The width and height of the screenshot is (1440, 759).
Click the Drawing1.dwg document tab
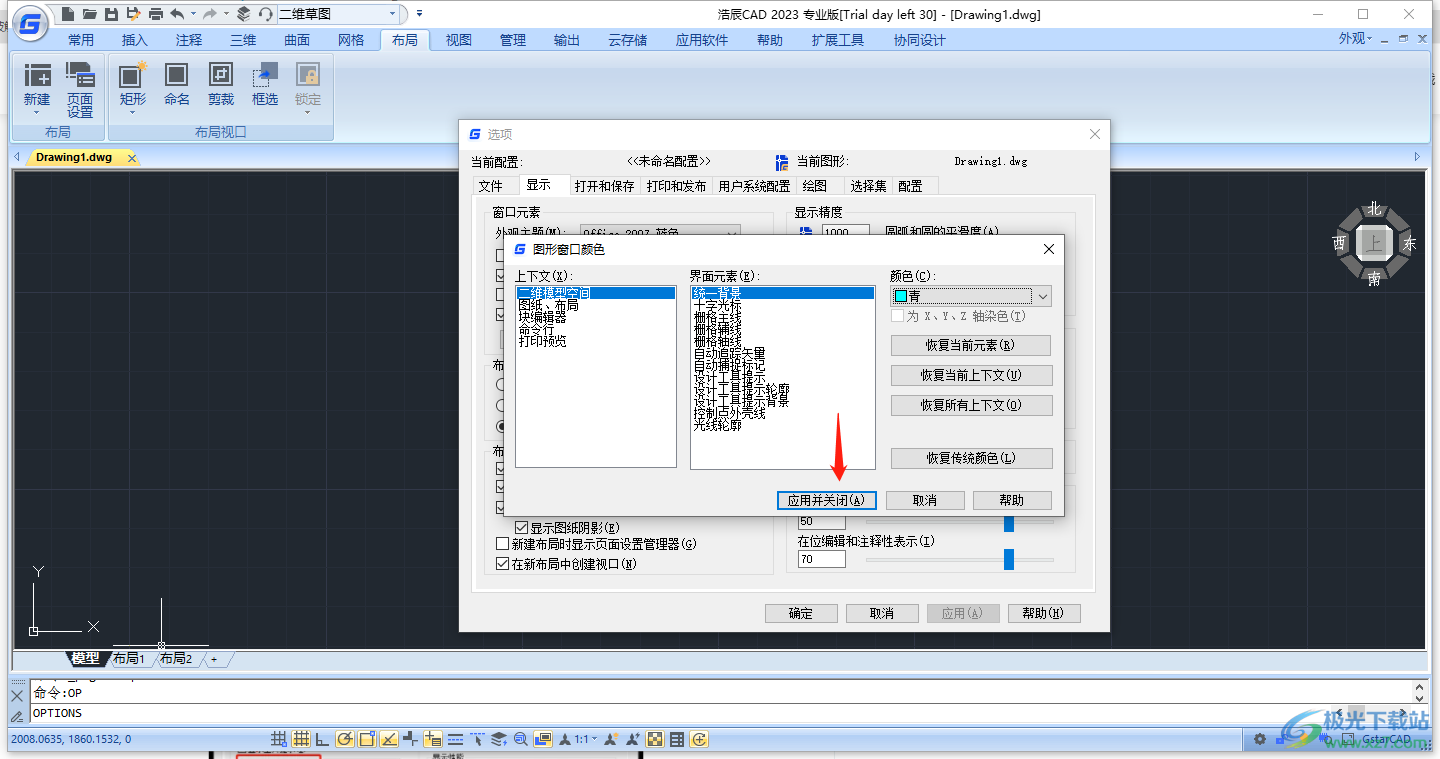tap(74, 157)
